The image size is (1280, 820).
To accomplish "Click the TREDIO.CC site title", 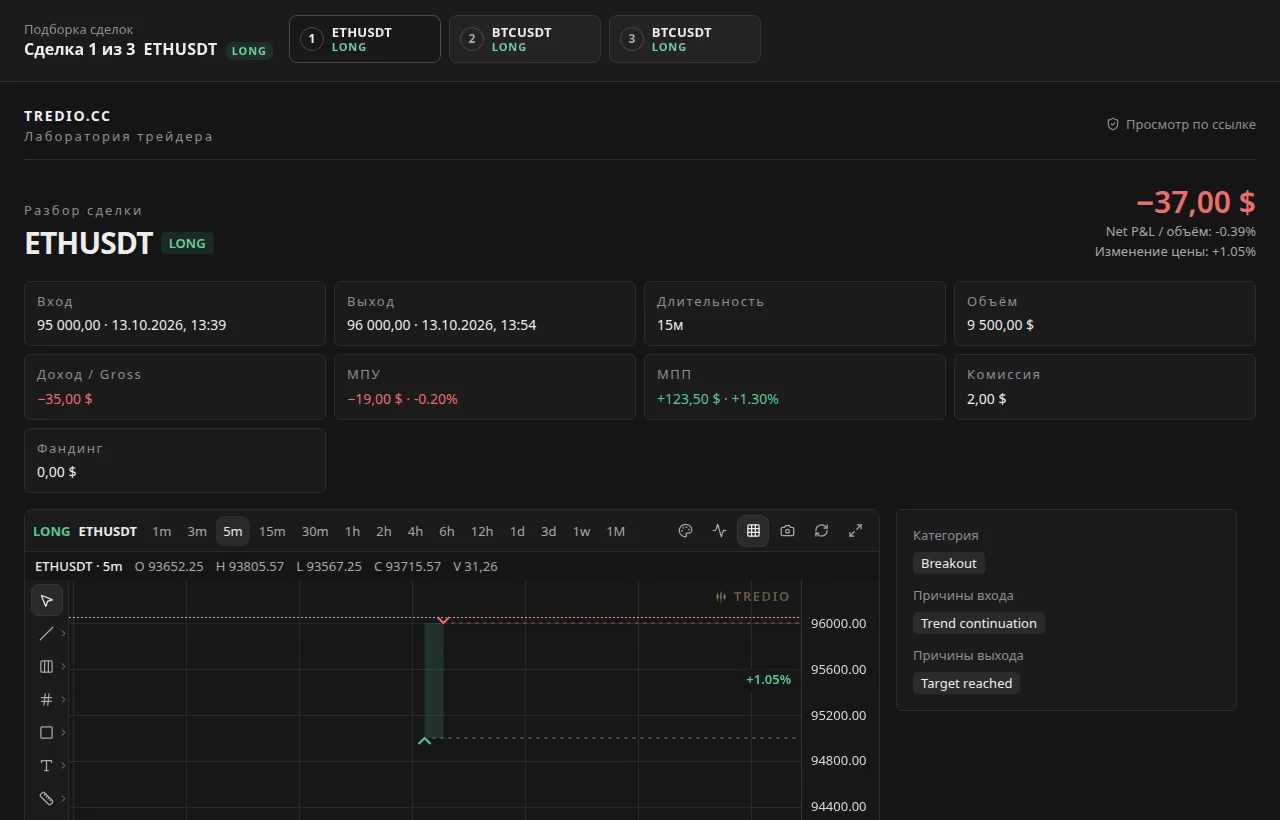I will point(67,116).
